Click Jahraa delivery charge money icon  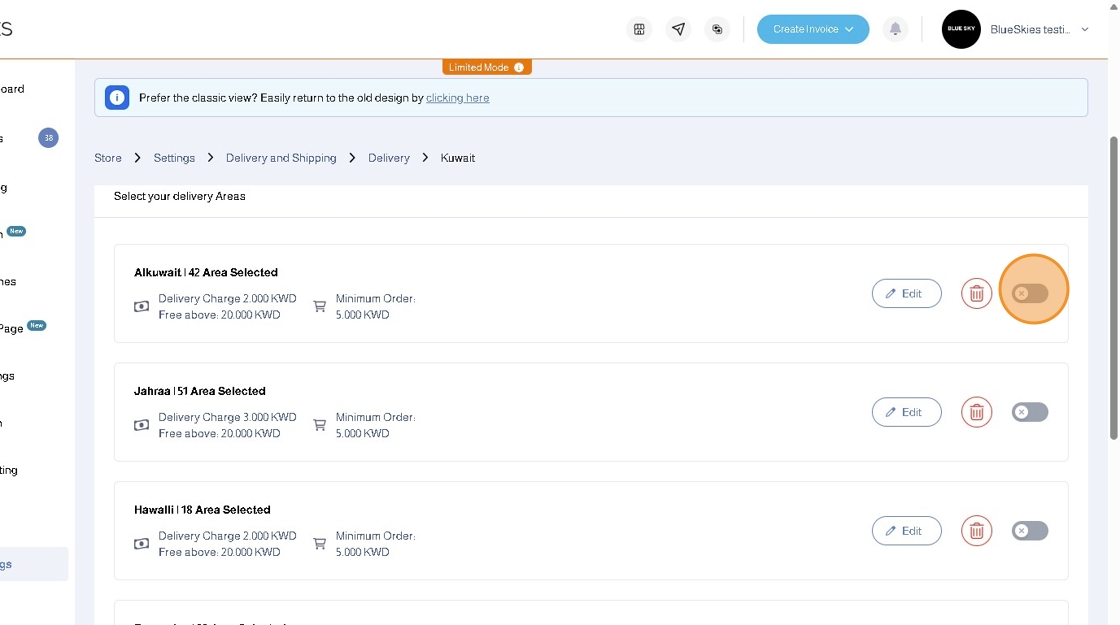[141, 425]
